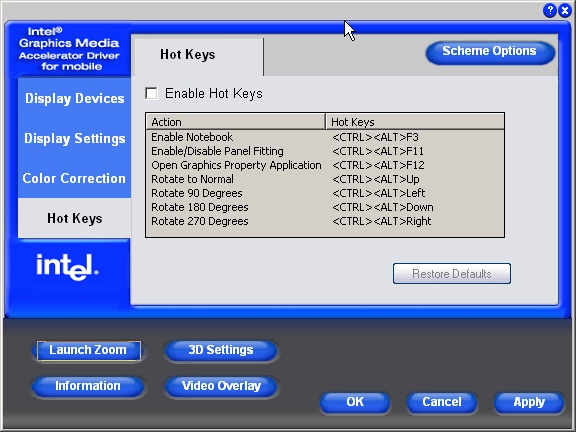Image resolution: width=576 pixels, height=432 pixels.
Task: Open Display Settings section
Action: [75, 138]
